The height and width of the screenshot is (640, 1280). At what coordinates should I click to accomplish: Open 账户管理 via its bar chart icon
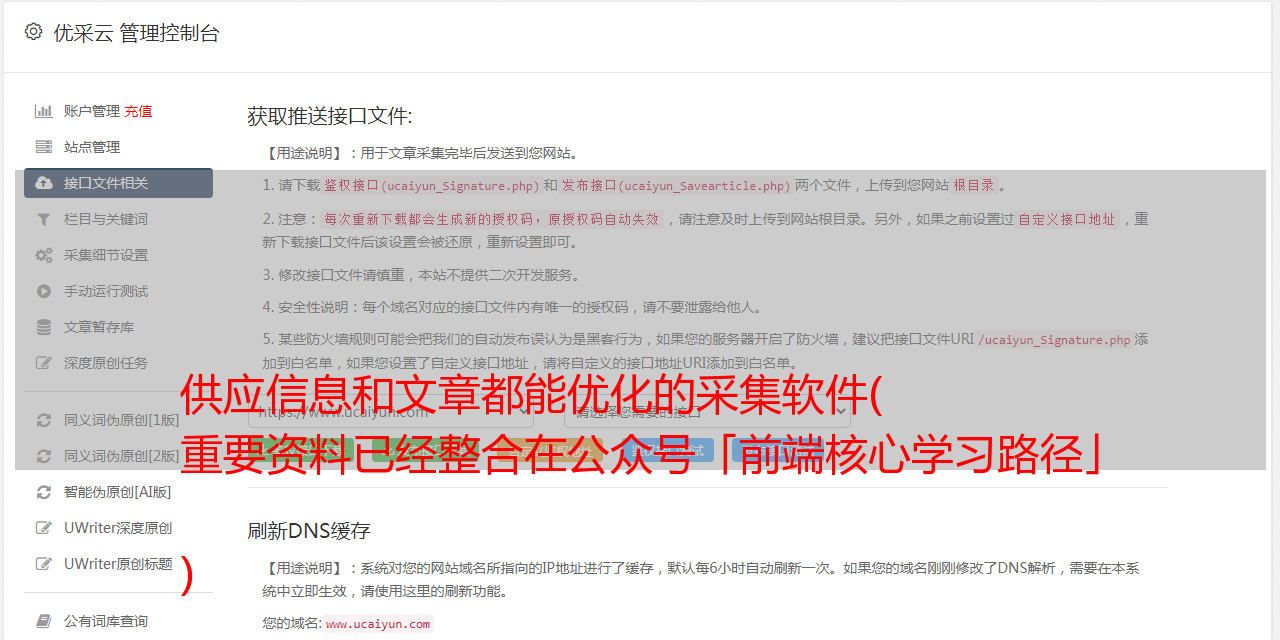tap(44, 111)
